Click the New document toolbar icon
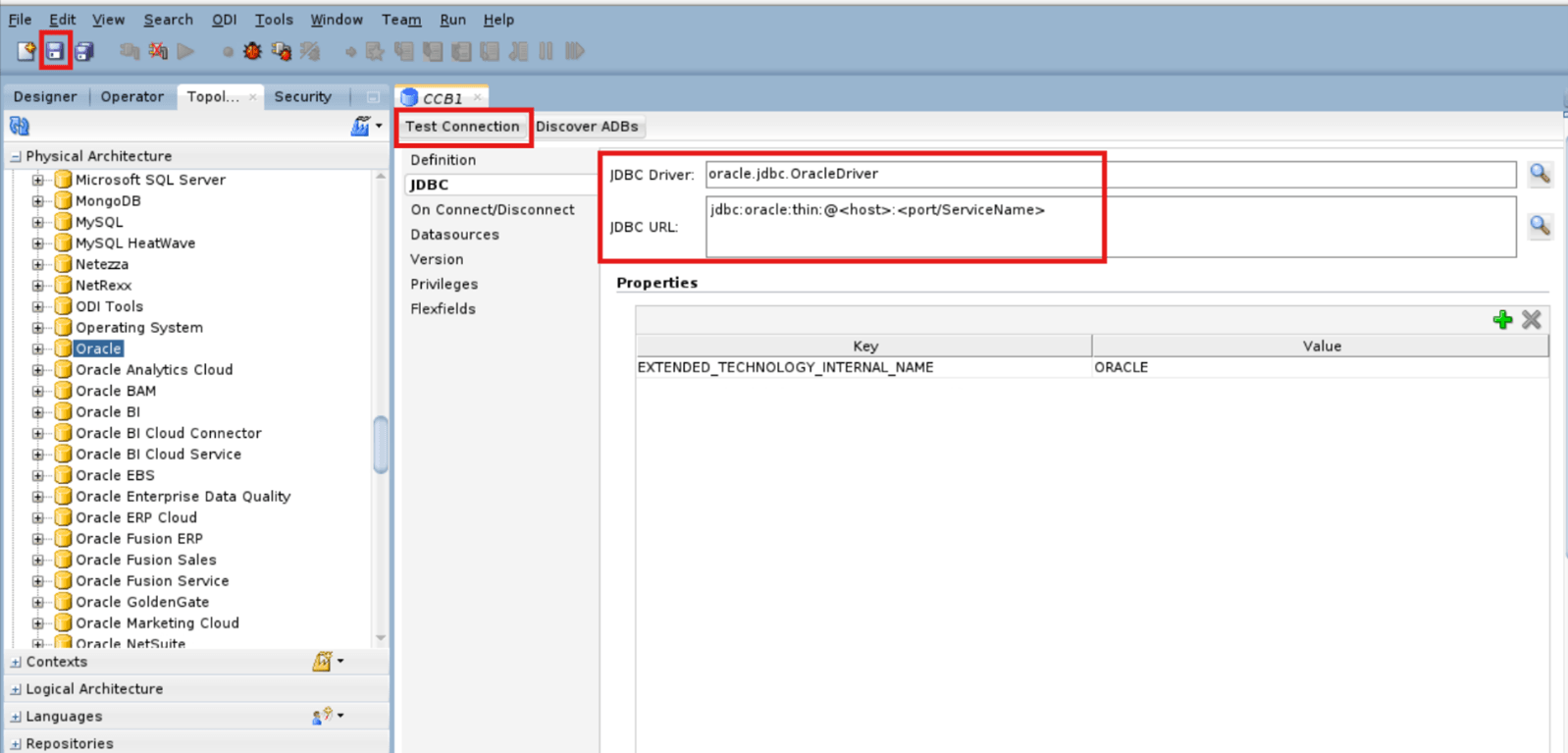Image resolution: width=1568 pixels, height=753 pixels. click(x=26, y=51)
